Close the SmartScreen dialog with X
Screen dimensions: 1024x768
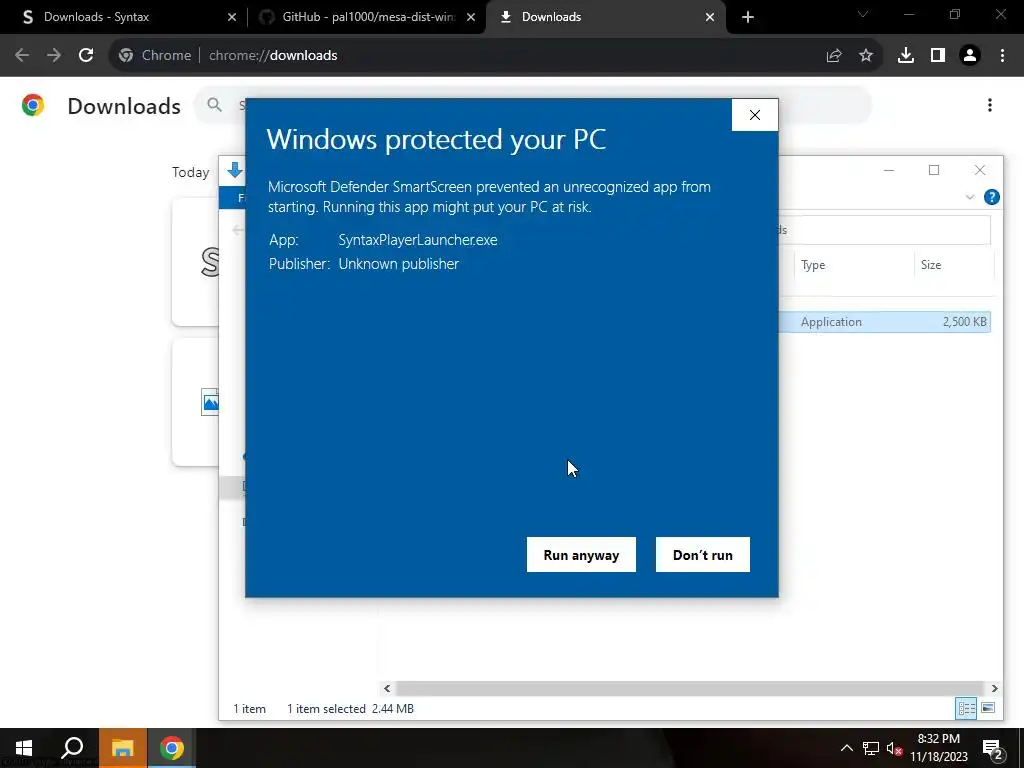[x=755, y=115]
